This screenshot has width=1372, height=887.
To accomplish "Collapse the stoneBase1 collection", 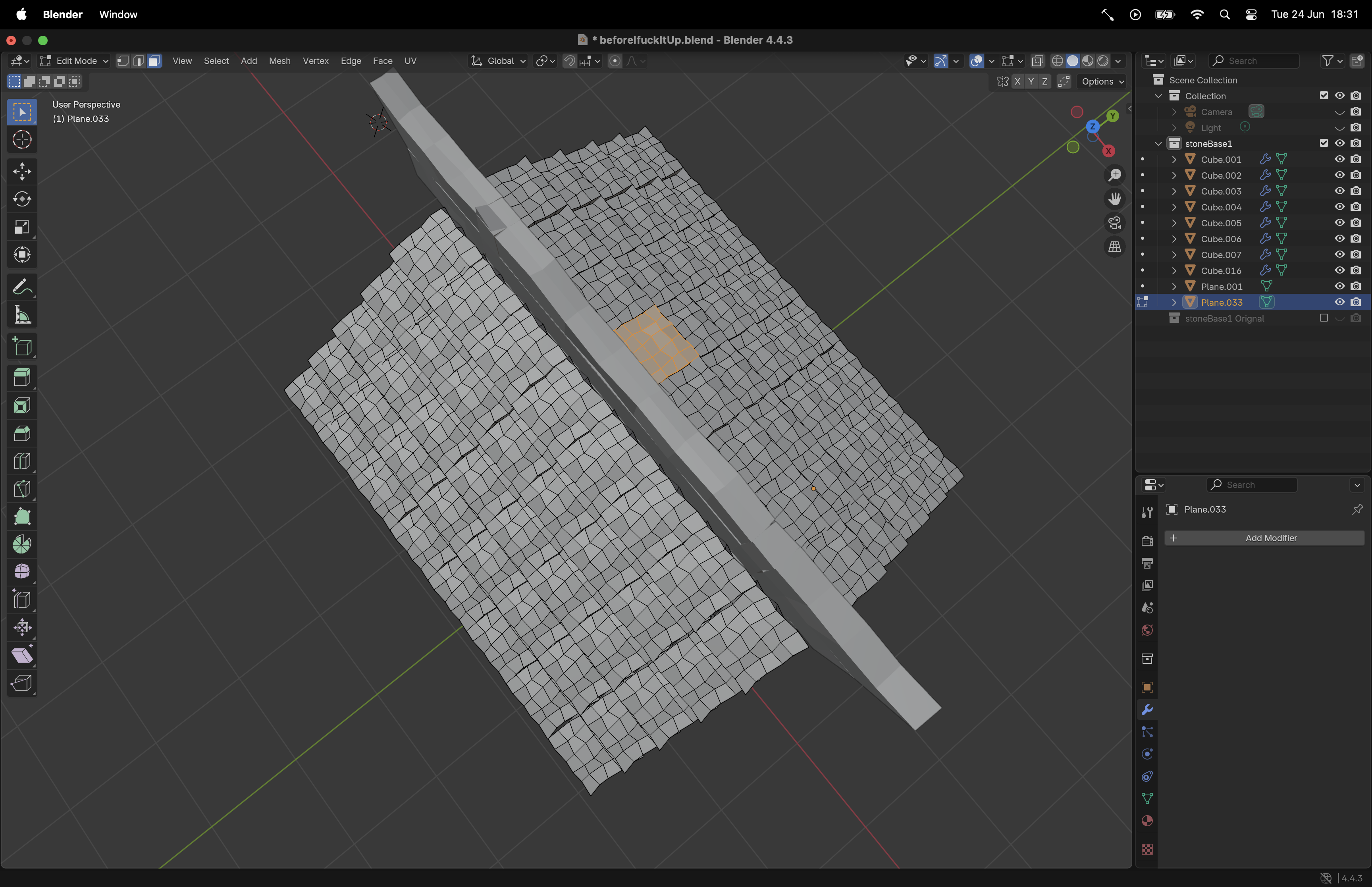I will [1158, 143].
